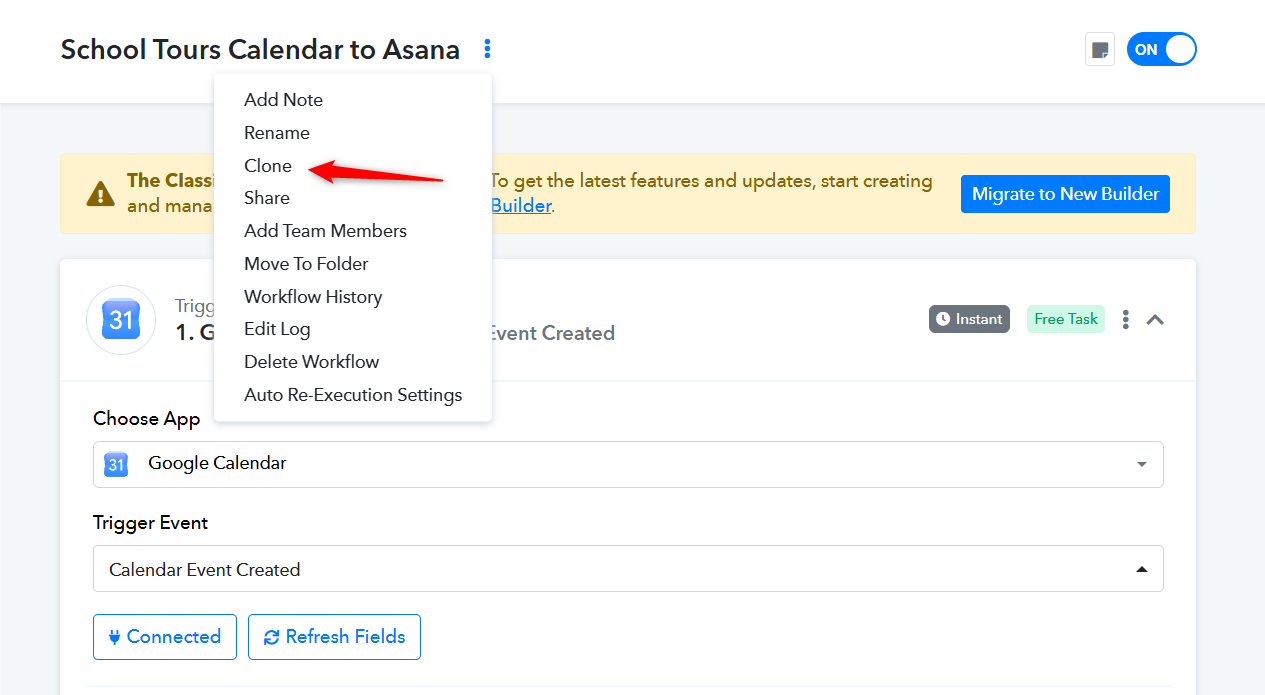The image size is (1265, 695).
Task: Click the Refresh Fields button
Action: [x=334, y=637]
